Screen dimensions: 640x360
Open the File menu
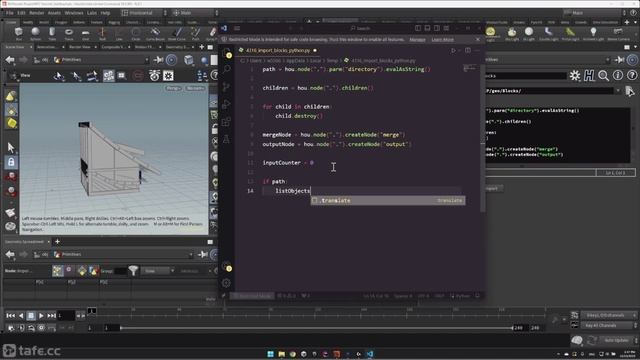[9, 13]
